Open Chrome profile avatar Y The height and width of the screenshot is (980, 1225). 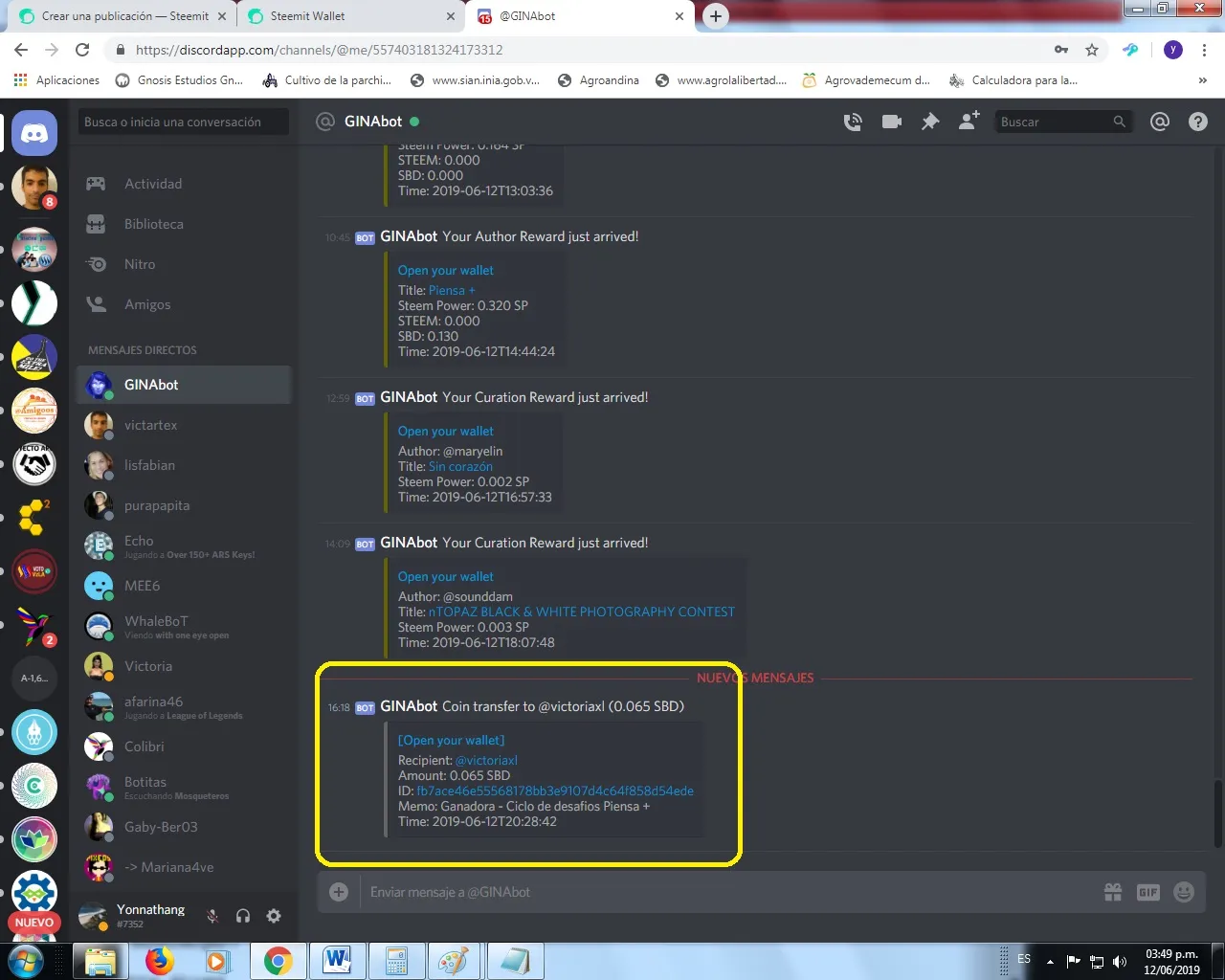(1173, 50)
